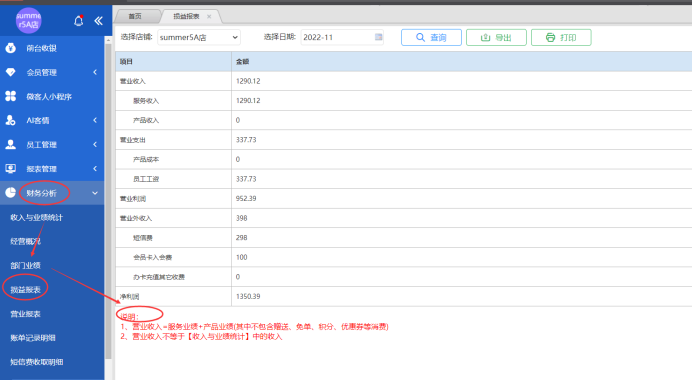Click the scroll-up arrow atop the sidebar scrollbar
Screen dimensions: 692x380
point(109,40)
